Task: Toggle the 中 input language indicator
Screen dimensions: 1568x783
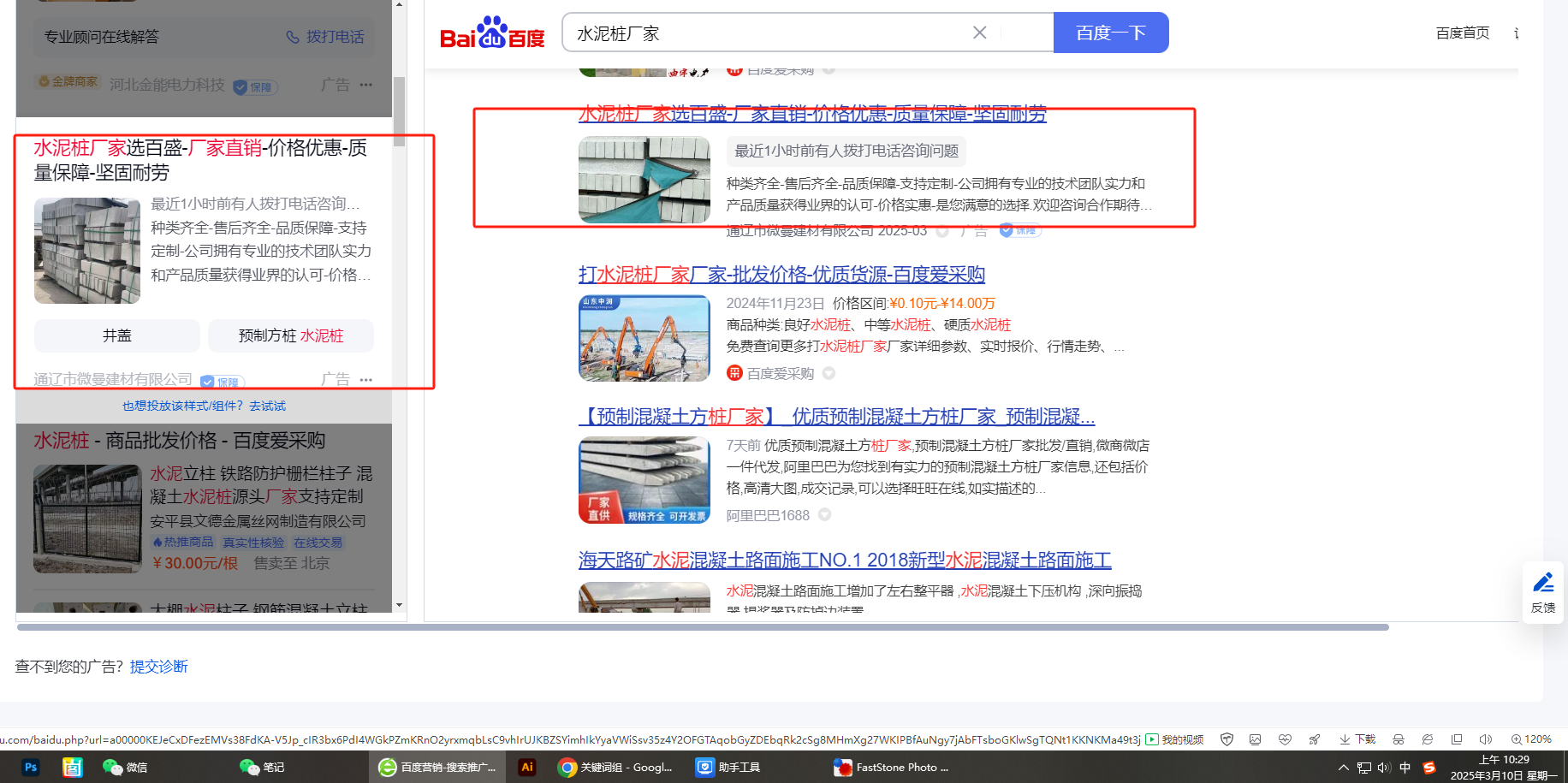Action: pos(1405,768)
